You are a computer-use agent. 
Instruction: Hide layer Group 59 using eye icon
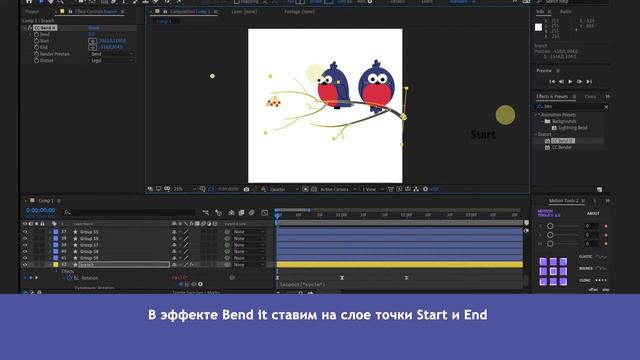(x=25, y=258)
